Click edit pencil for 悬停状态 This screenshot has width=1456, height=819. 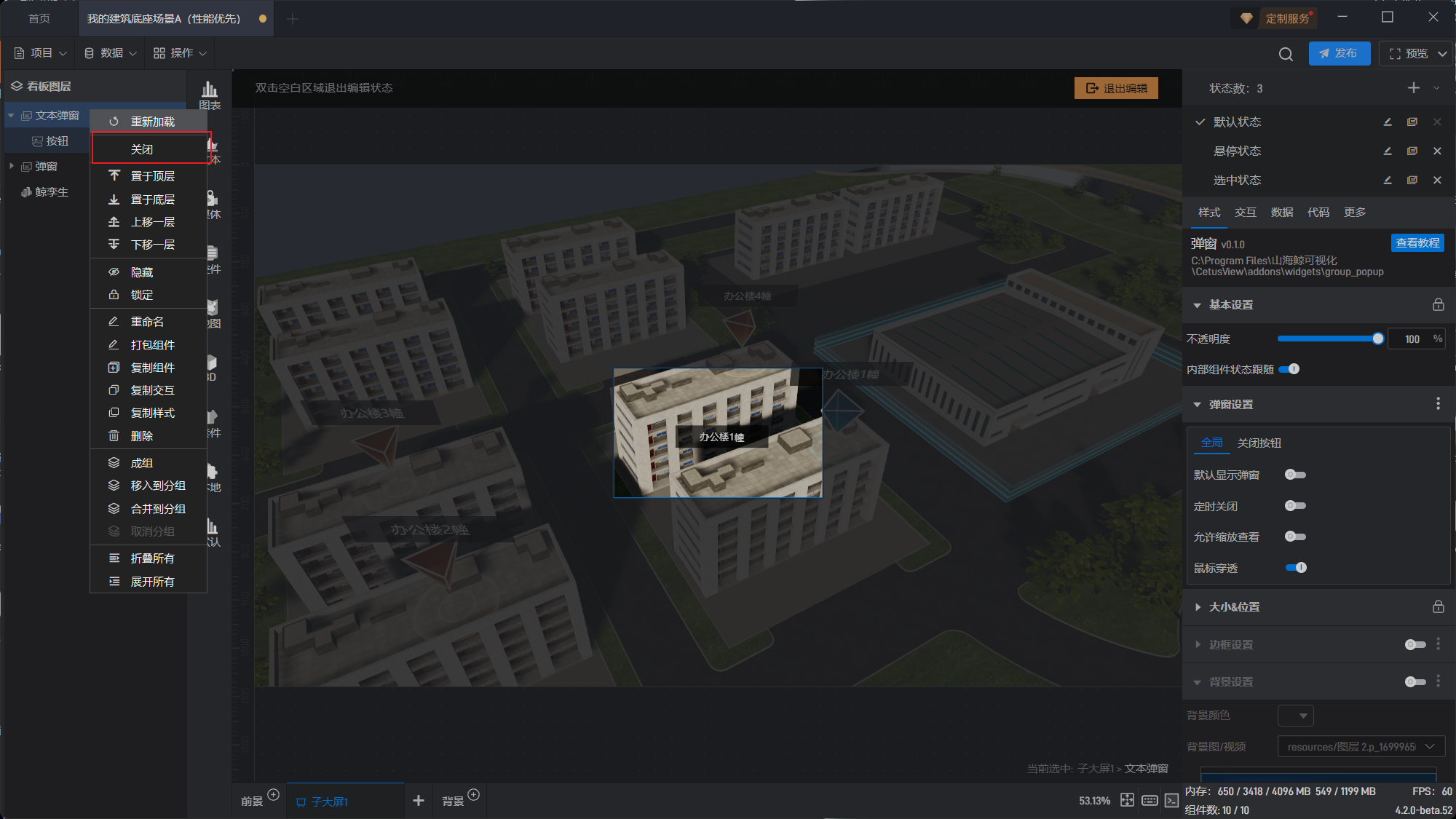pyautogui.click(x=1388, y=151)
